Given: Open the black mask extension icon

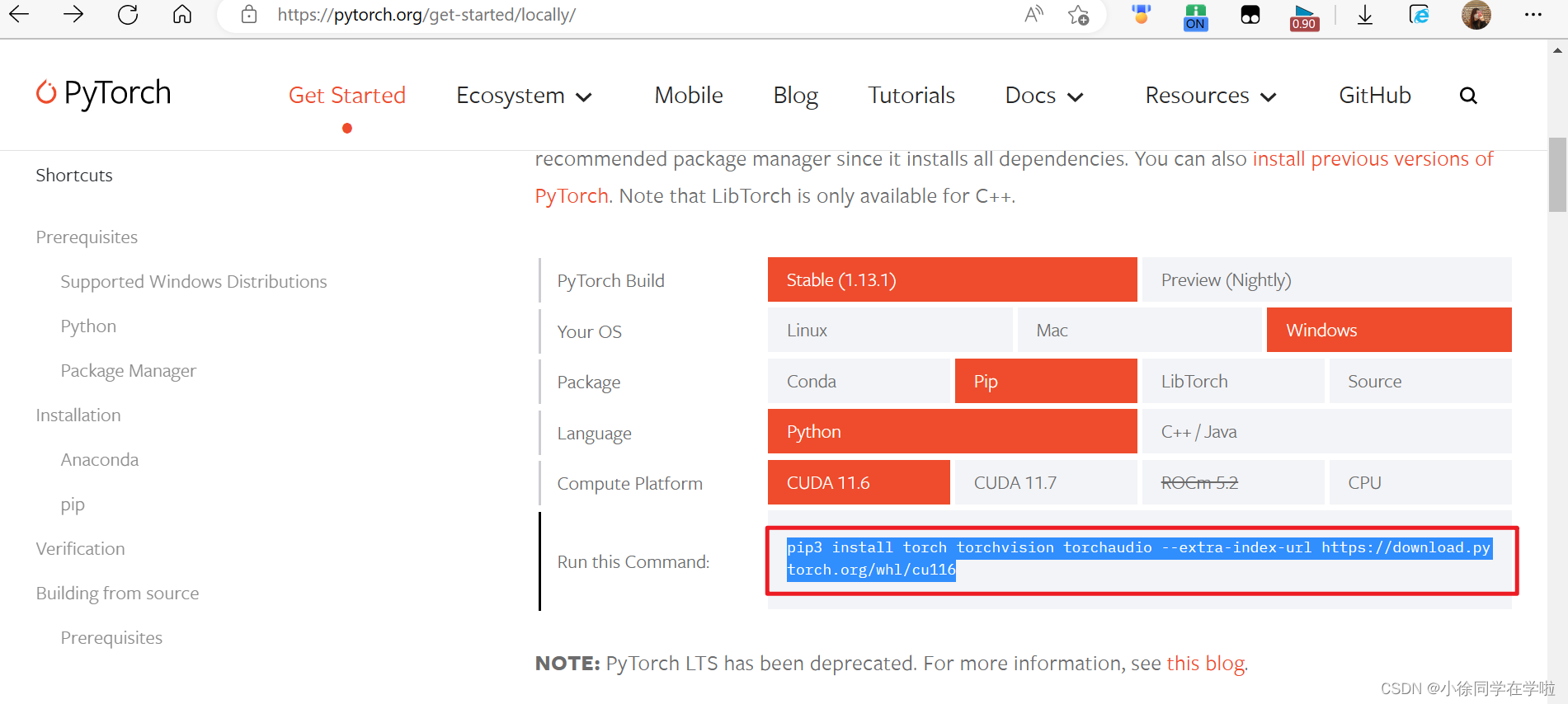Looking at the screenshot, I should 1250,15.
